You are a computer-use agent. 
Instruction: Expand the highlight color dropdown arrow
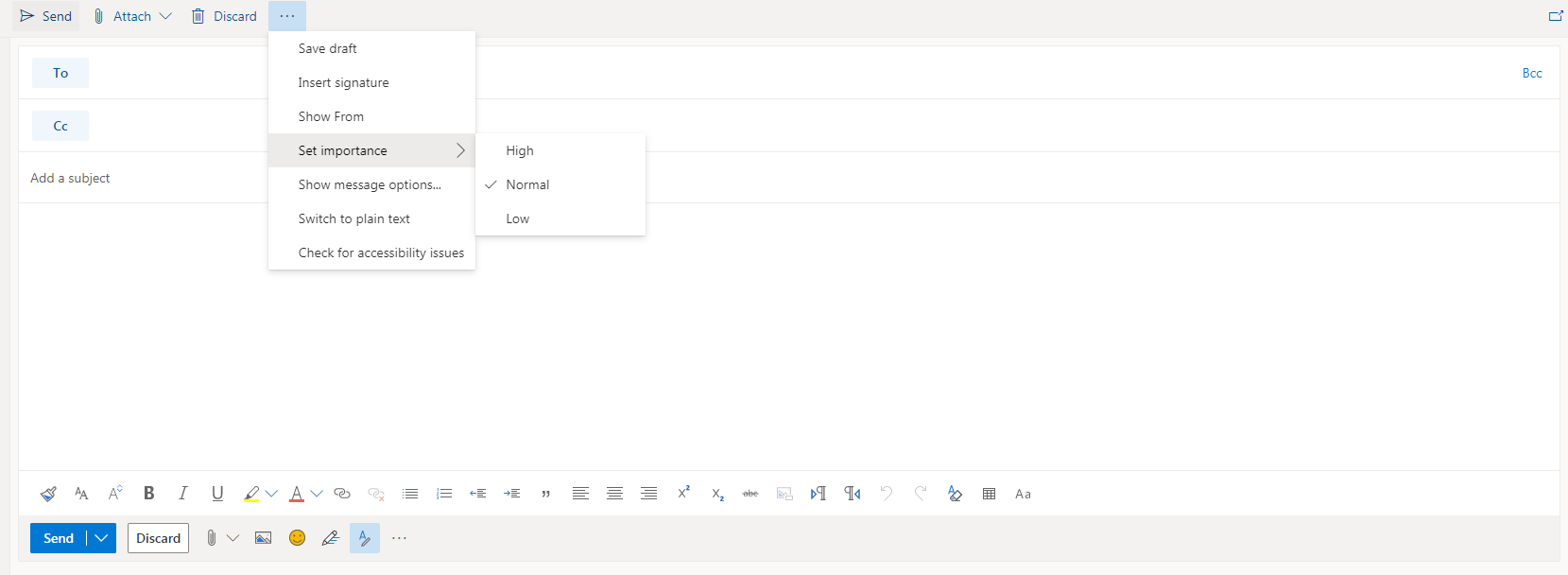[272, 494]
